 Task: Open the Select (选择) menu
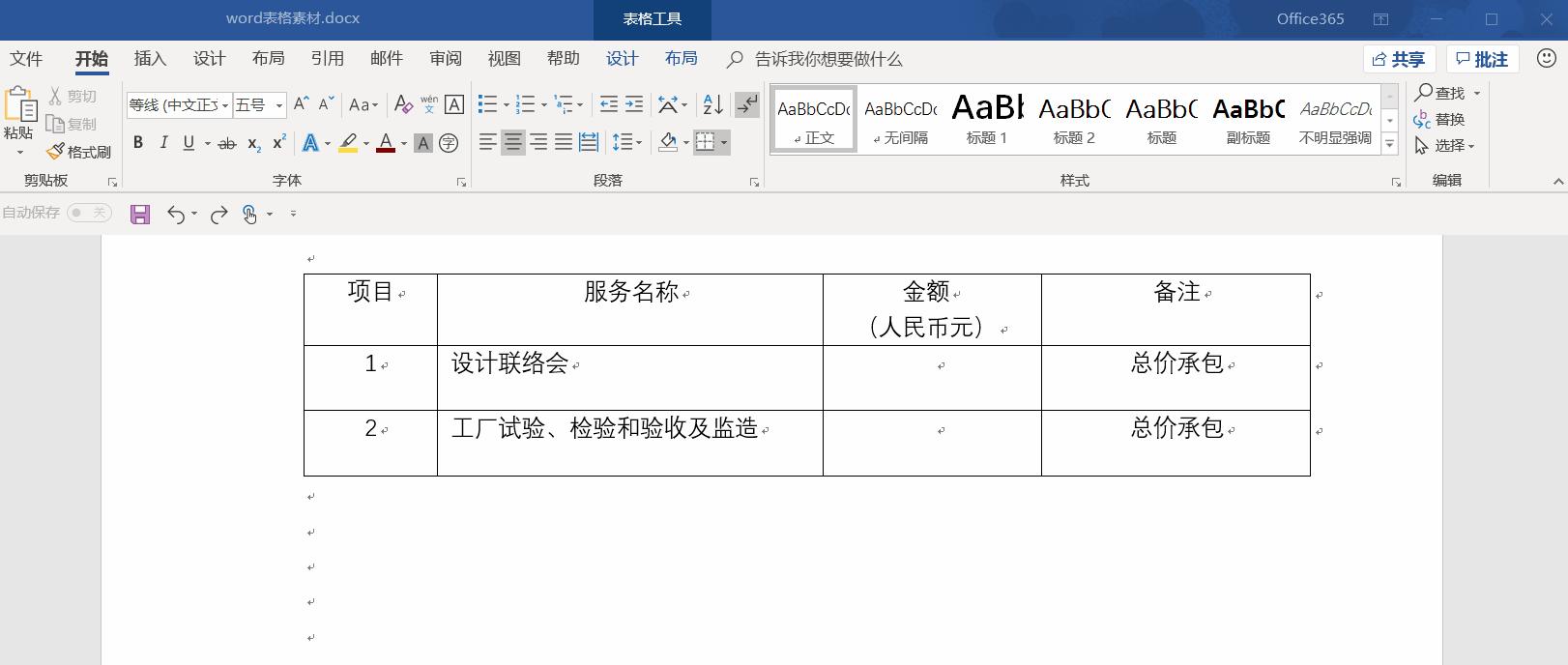pyautogui.click(x=1445, y=146)
